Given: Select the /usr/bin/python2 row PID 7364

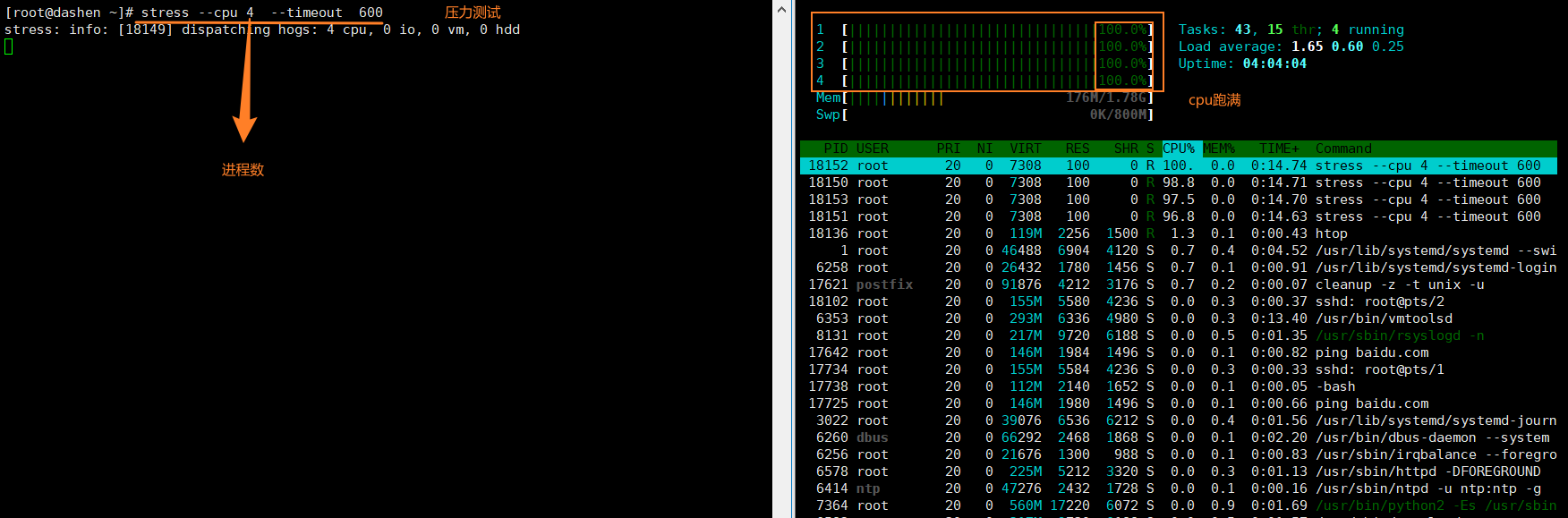Looking at the screenshot, I should pos(1179,505).
